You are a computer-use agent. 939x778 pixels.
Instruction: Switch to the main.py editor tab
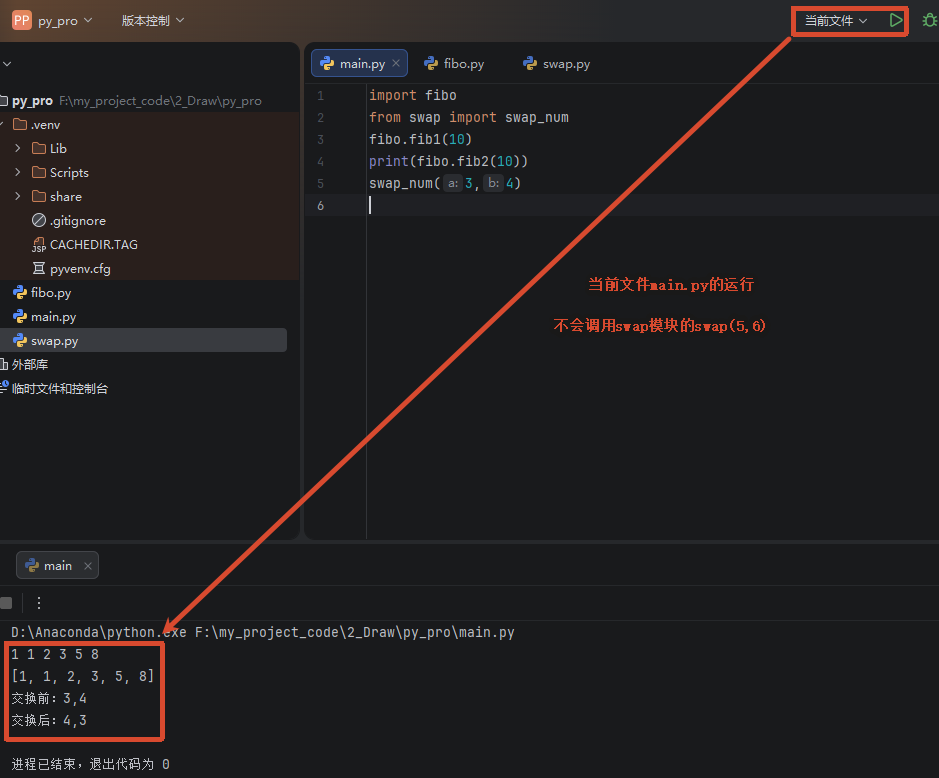[359, 63]
